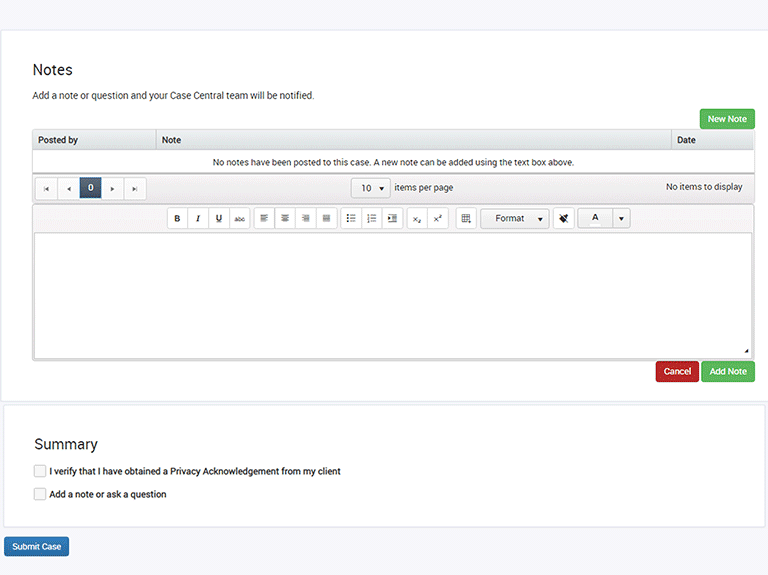
Task: Open the font color dropdown arrow
Action: click(620, 218)
